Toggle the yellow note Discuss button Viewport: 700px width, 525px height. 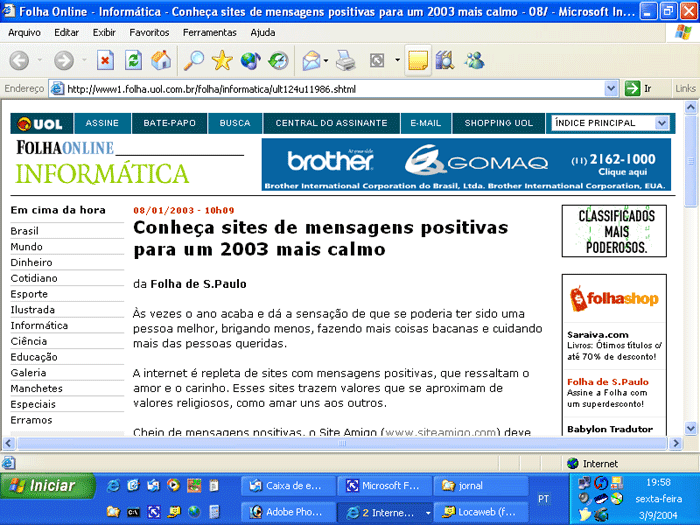tap(418, 60)
